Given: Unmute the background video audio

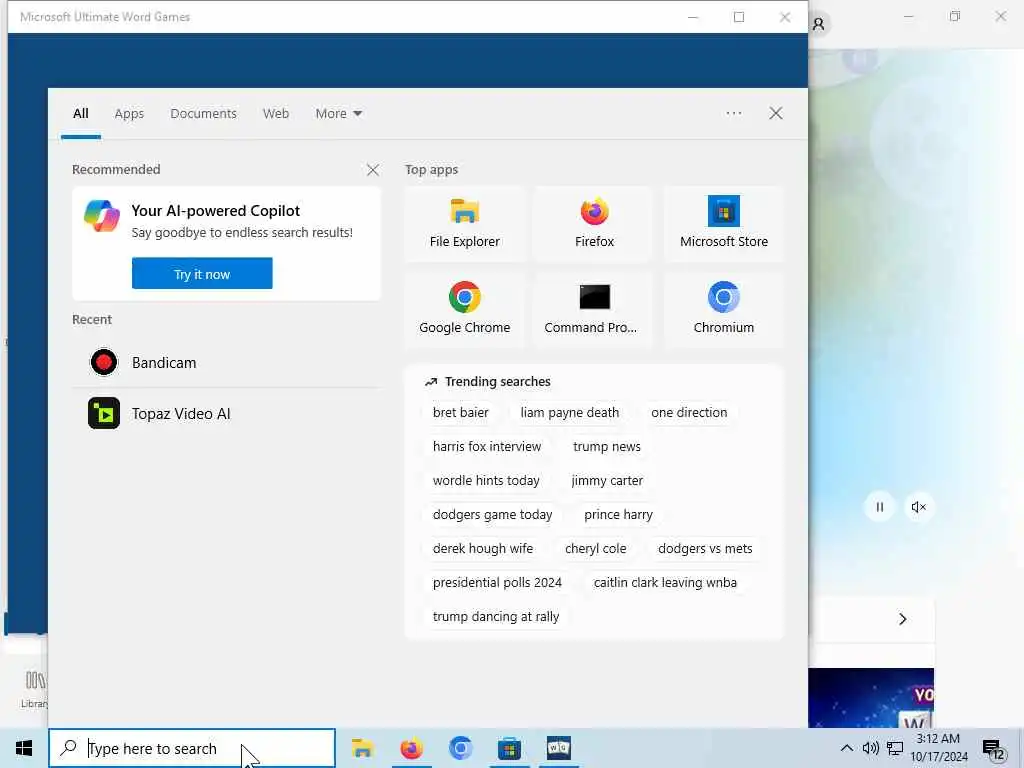Looking at the screenshot, I should 918,507.
